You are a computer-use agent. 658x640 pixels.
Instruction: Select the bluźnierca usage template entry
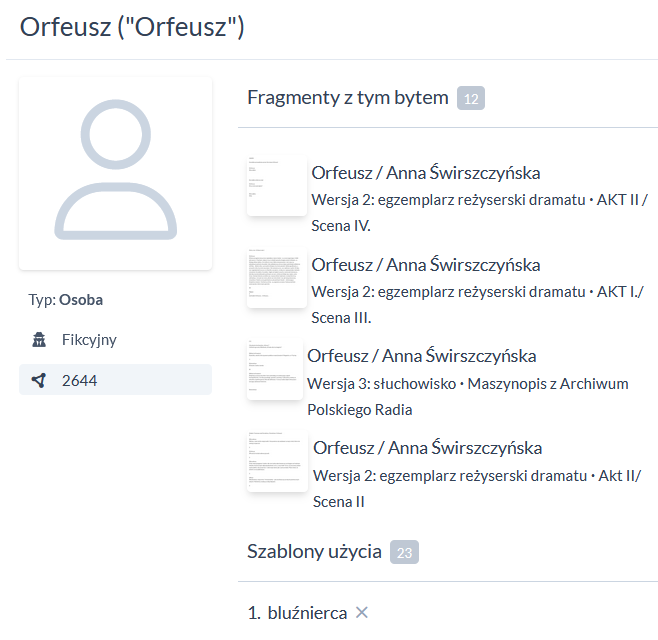pyautogui.click(x=307, y=612)
